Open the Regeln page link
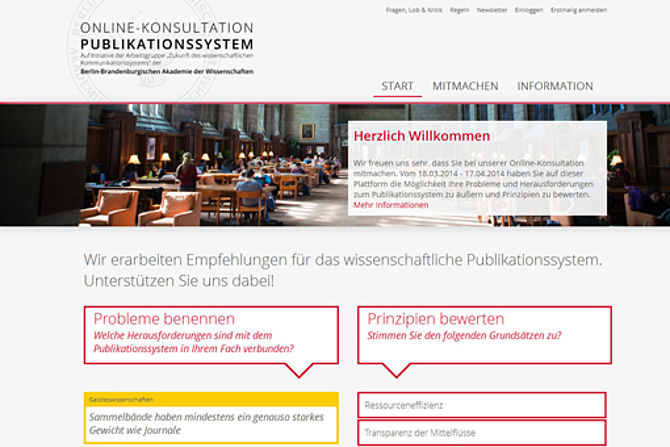Screen dimensions: 670x447 pyautogui.click(x=460, y=10)
